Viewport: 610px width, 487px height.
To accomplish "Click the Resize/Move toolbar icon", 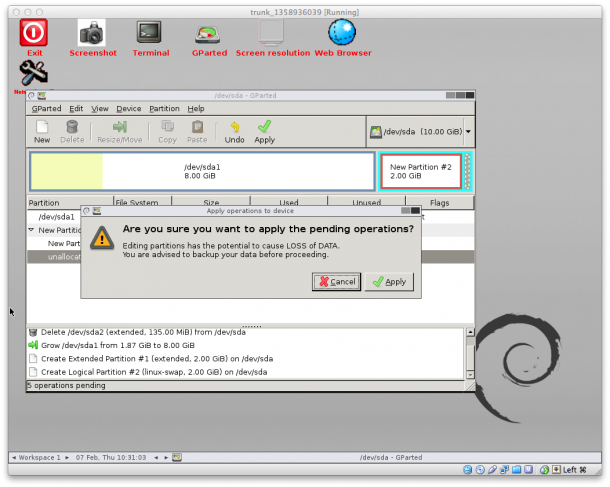I will (119, 131).
